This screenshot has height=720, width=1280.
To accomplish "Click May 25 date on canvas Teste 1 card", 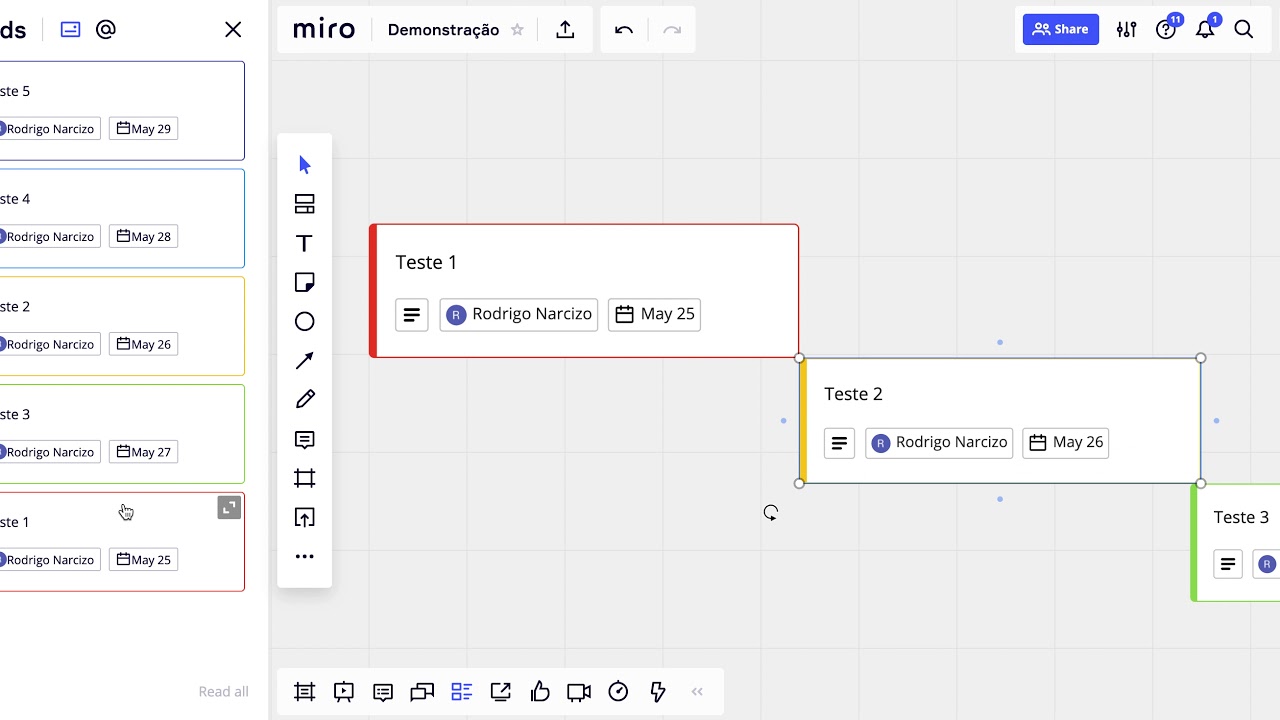I will pos(654,314).
